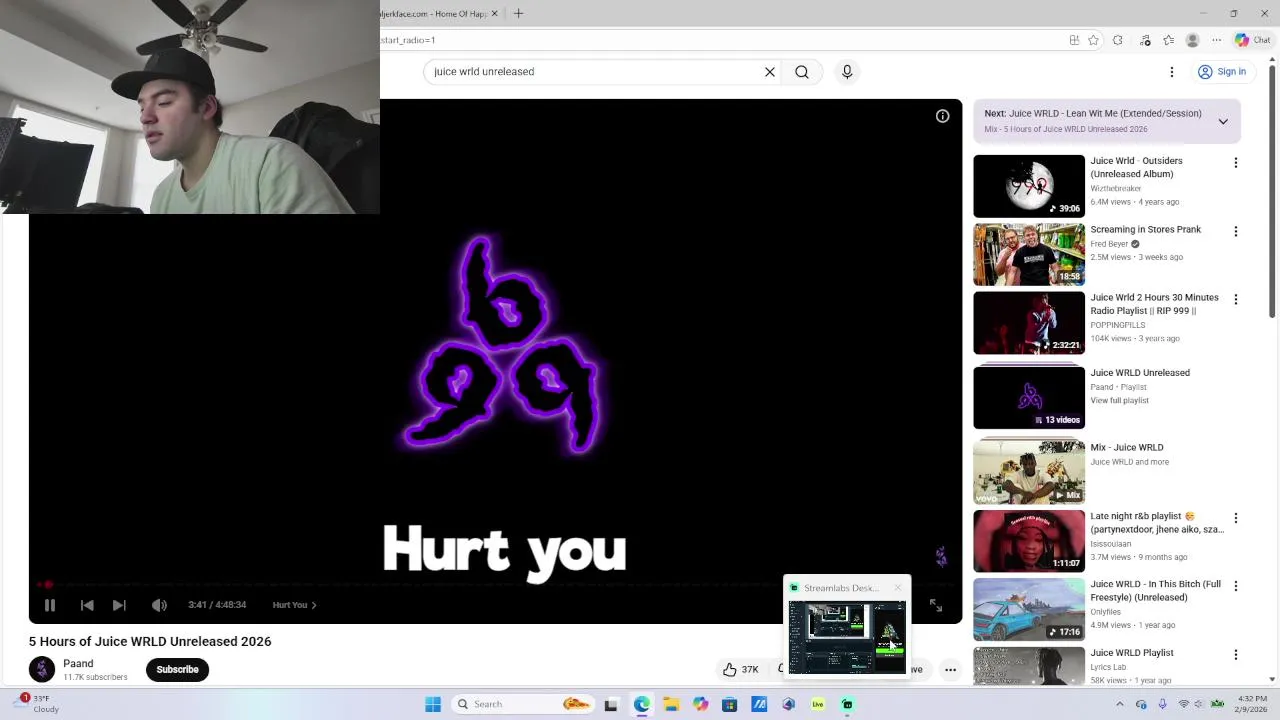Open the browser Favorites list icon
Screen dimensions: 1280x720
(x=1168, y=40)
